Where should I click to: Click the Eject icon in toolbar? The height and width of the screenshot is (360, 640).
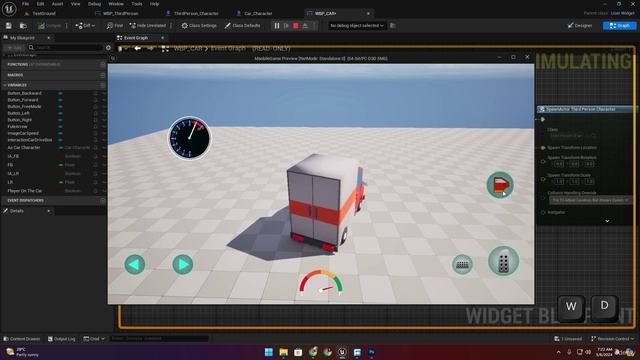tap(305, 26)
